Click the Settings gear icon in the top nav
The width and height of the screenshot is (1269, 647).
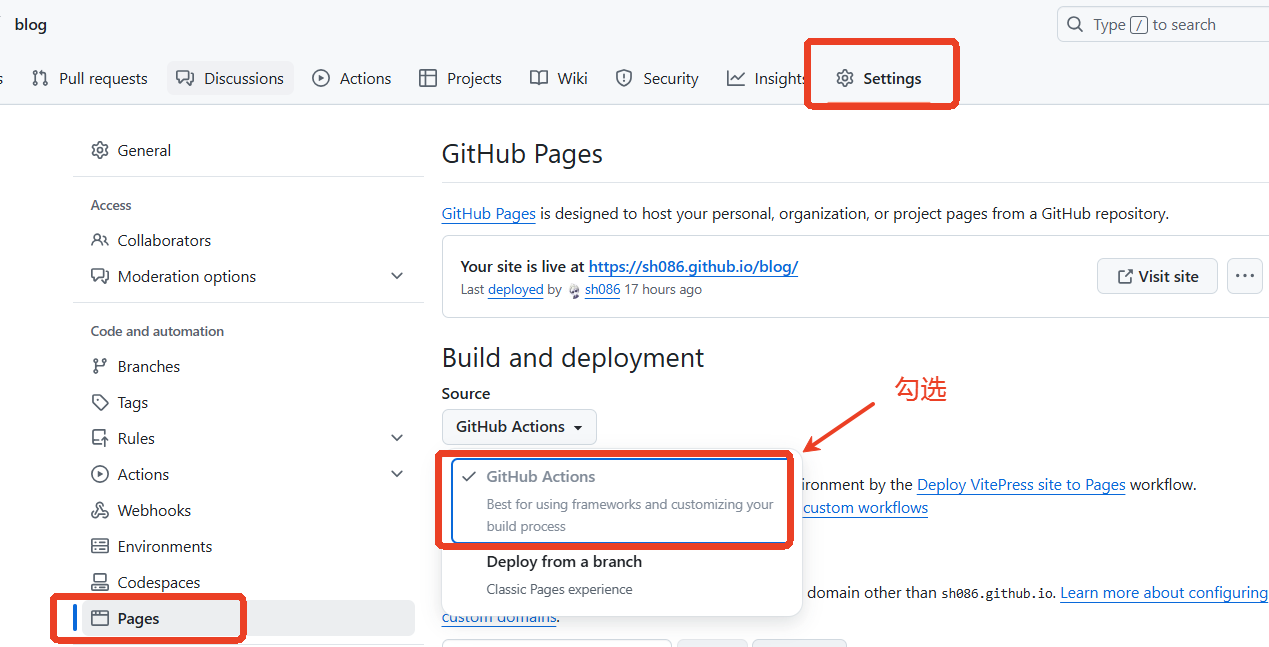[845, 78]
